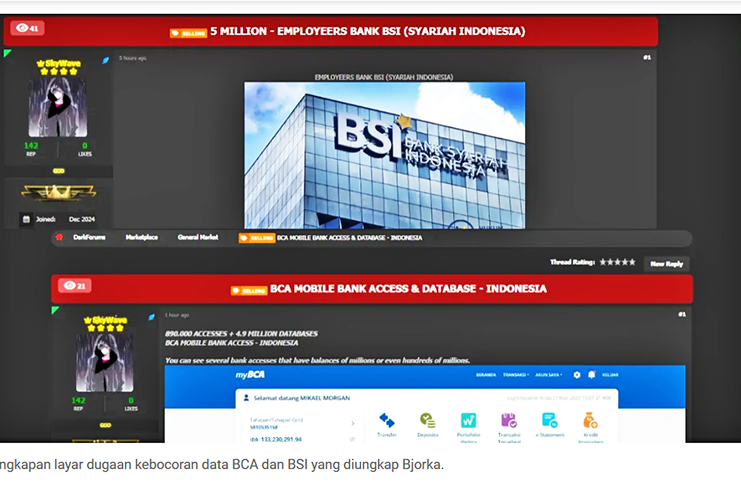This screenshot has width=741, height=485.
Task: Open SkyWave's avatar in the BSI post
Action: click(x=56, y=108)
